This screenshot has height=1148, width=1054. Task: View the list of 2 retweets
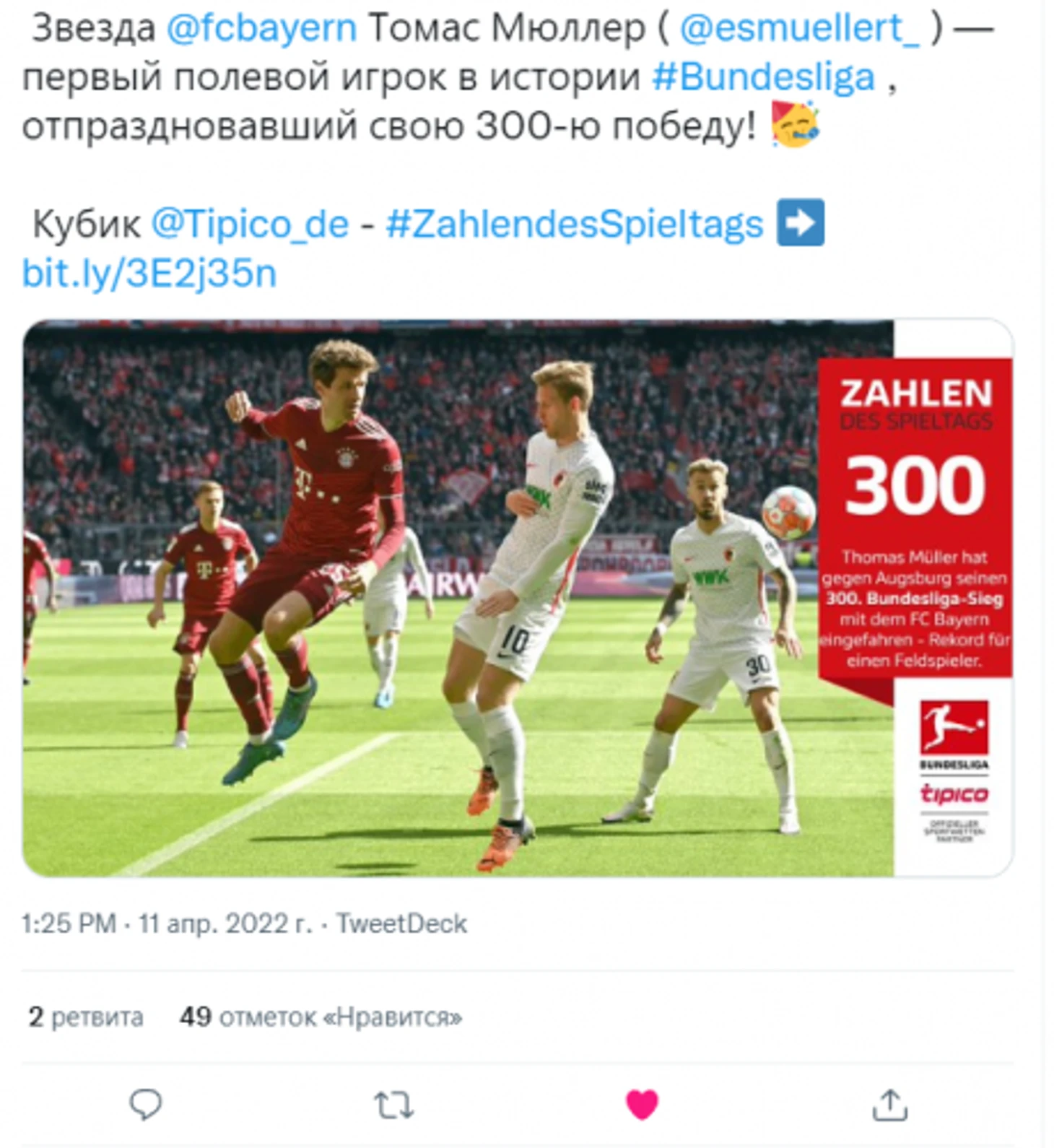tap(86, 1017)
